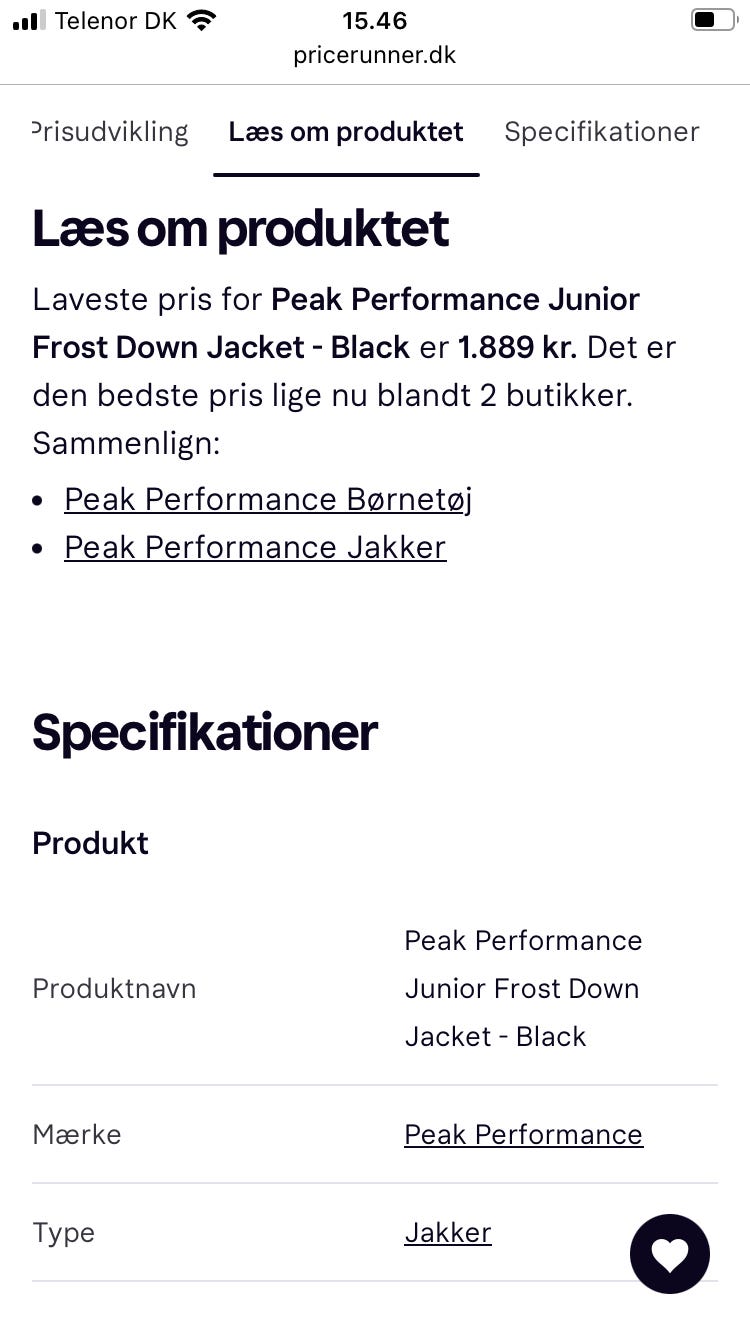Open the Specifikationer tab

(601, 132)
